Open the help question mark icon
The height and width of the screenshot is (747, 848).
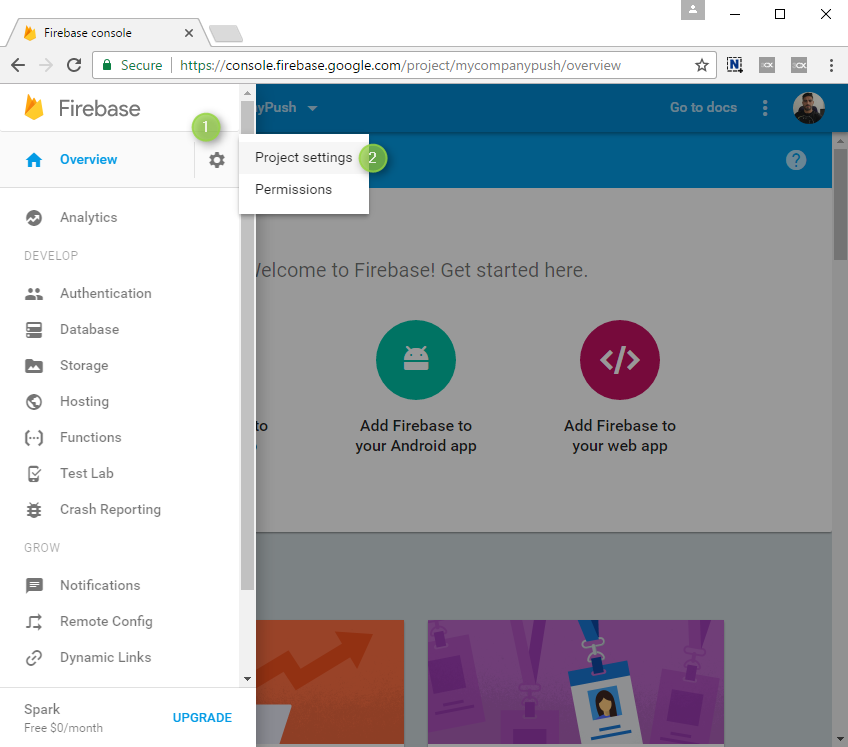[x=796, y=160]
